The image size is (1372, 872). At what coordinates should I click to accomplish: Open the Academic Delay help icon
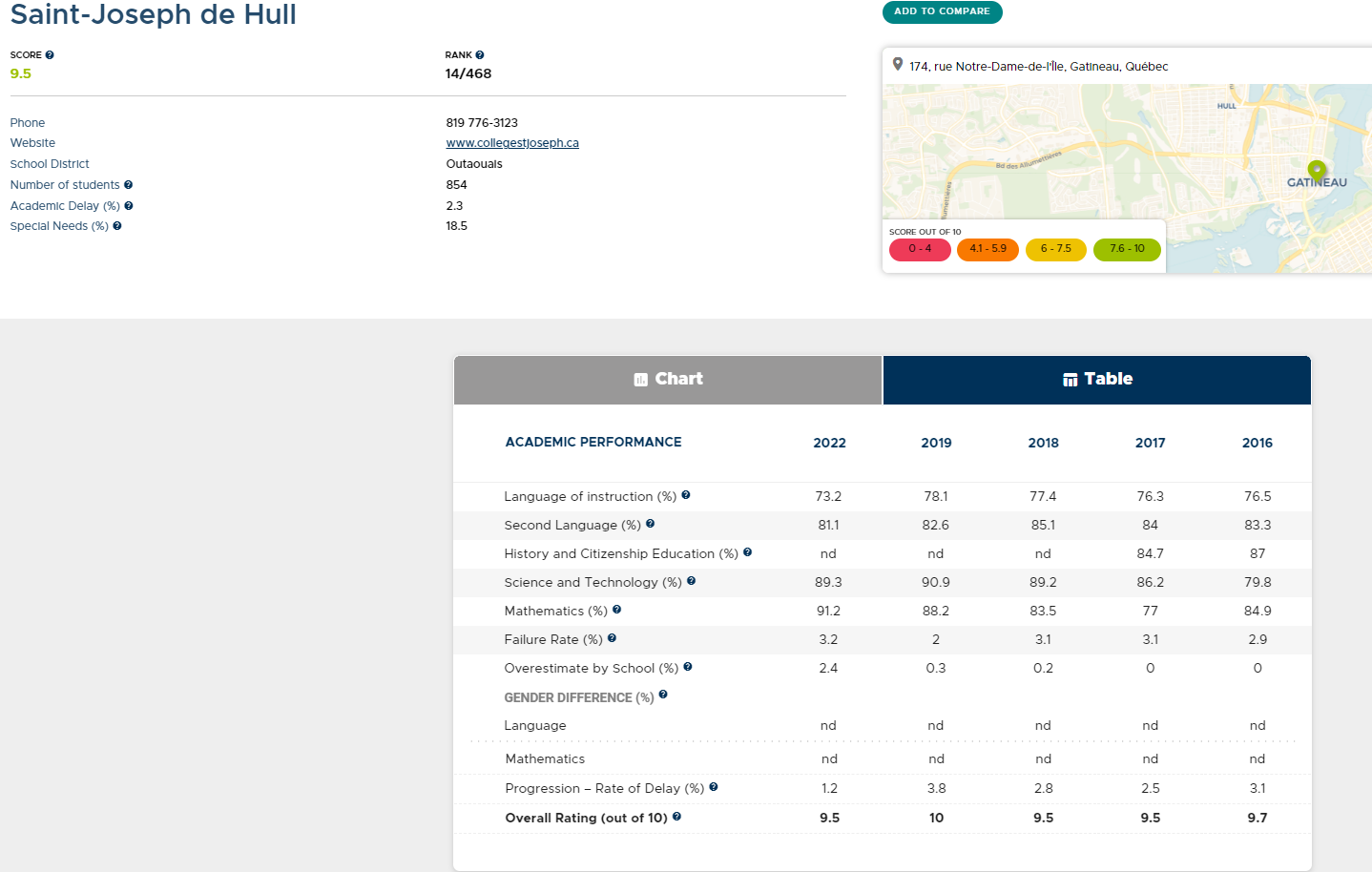(x=129, y=206)
